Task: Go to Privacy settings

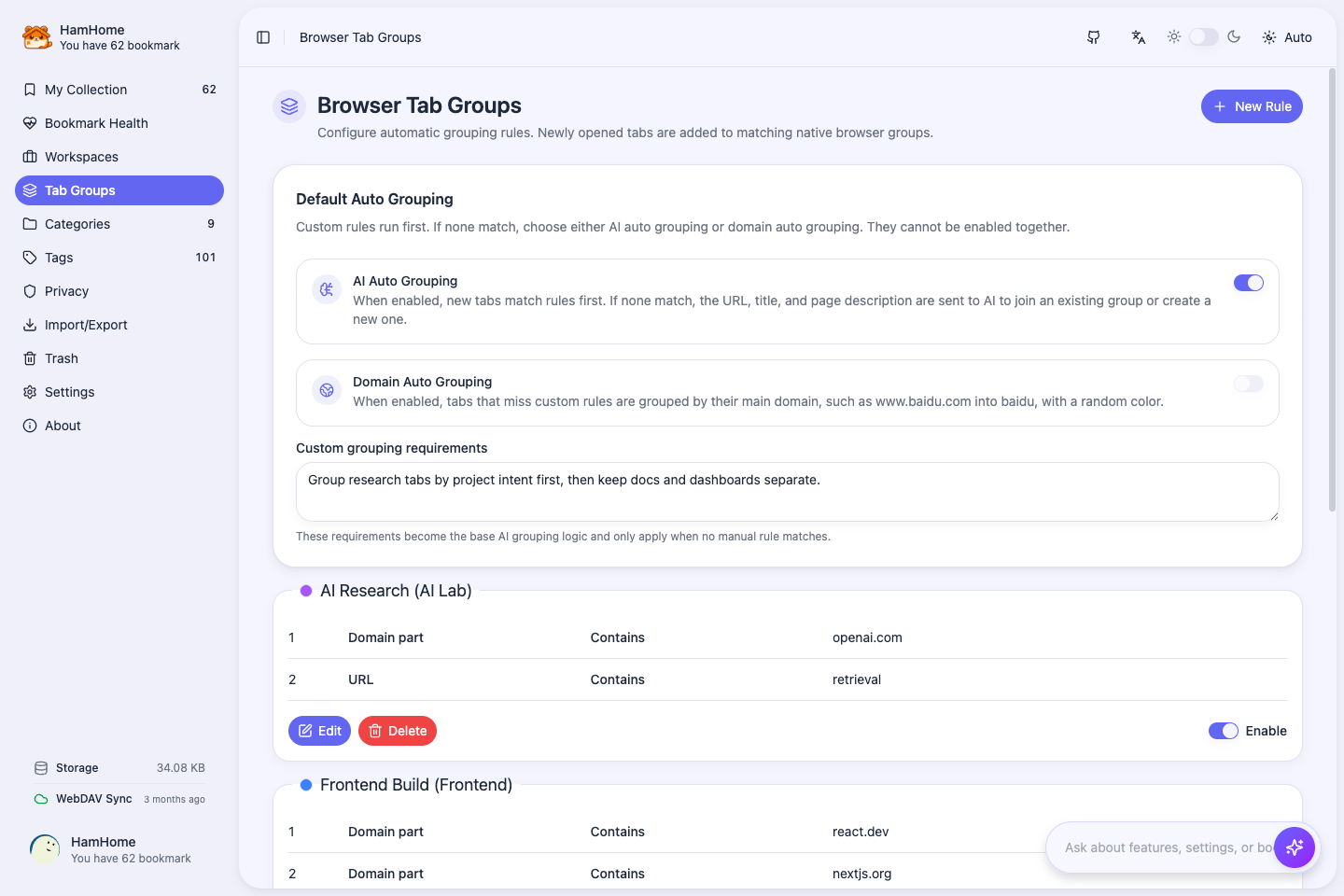Action: coord(119,291)
